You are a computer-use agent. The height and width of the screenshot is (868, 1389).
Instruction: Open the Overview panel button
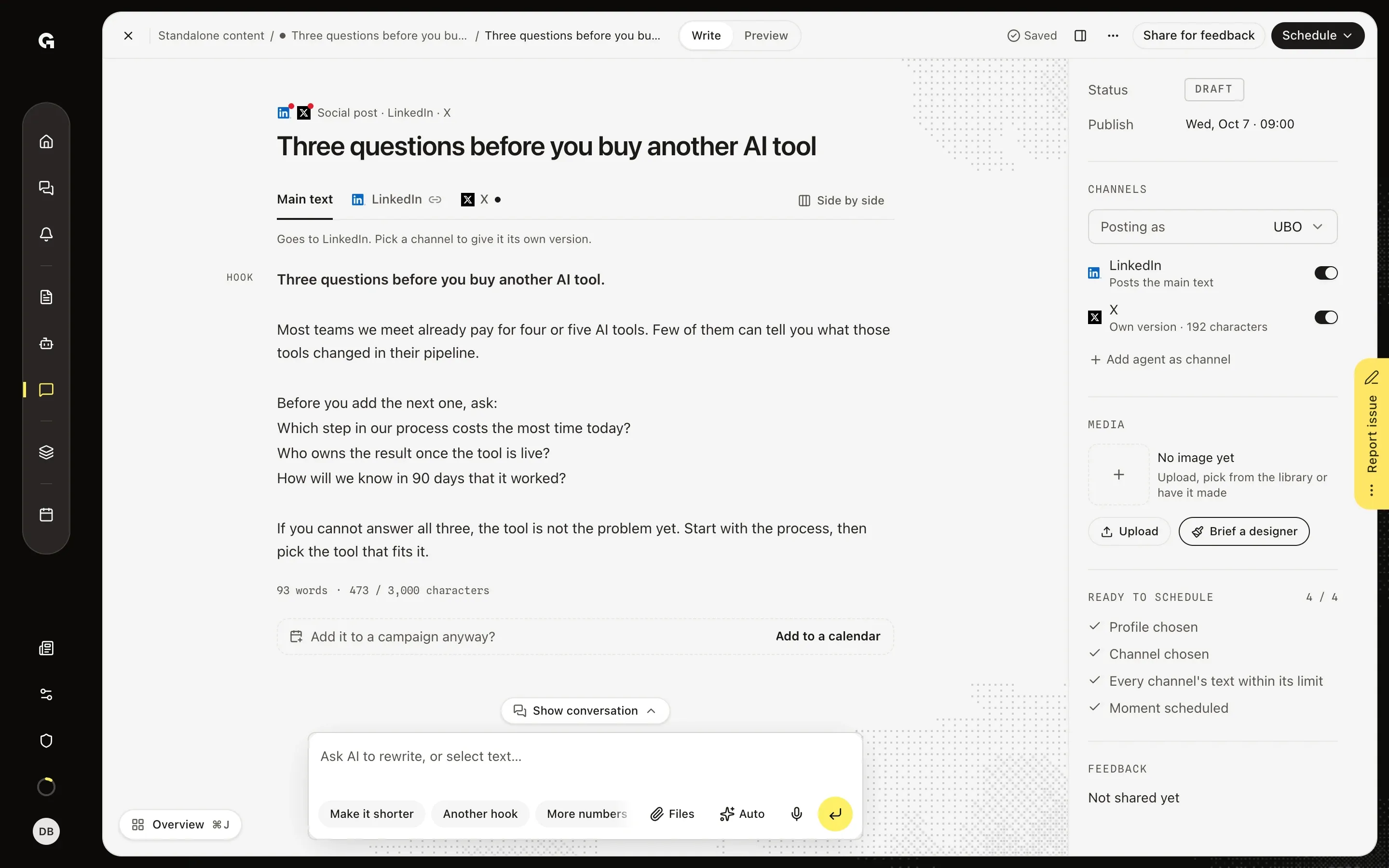(180, 825)
